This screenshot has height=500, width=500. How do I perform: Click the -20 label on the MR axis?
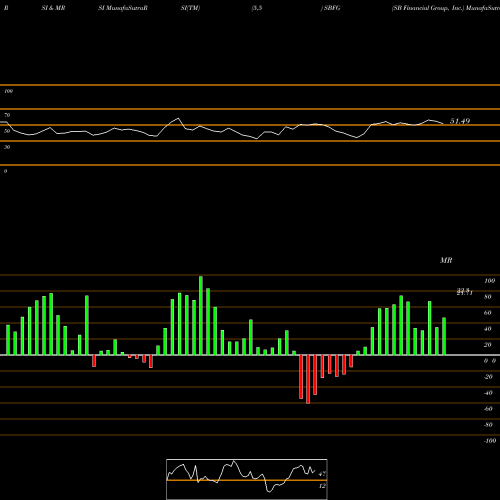point(488,377)
